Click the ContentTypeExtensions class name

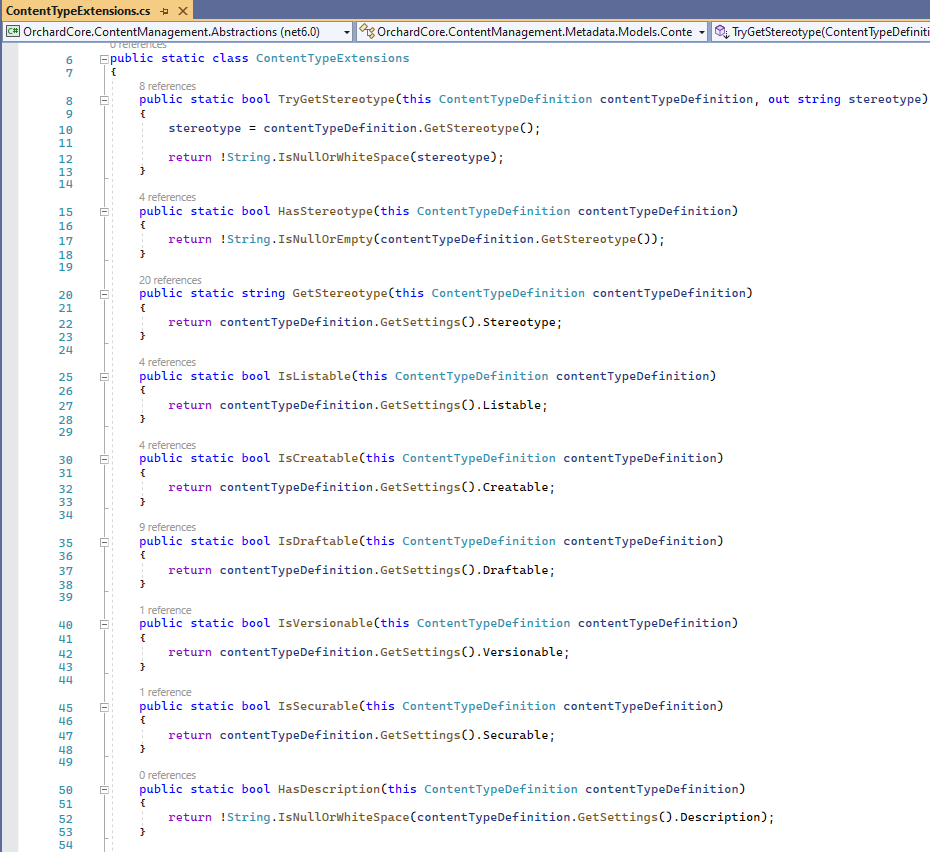[x=332, y=58]
